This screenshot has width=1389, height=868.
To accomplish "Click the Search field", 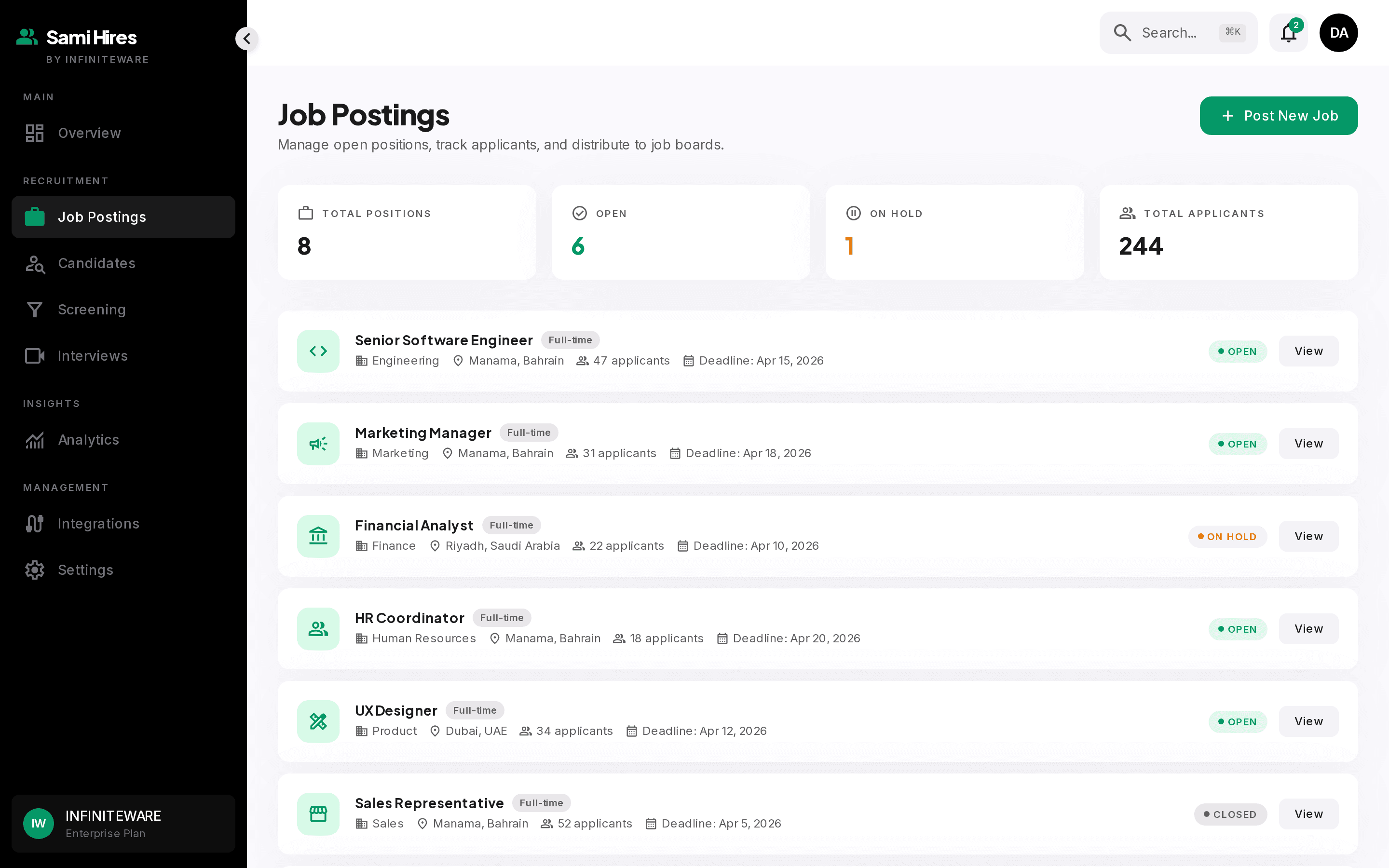I will point(1178,33).
